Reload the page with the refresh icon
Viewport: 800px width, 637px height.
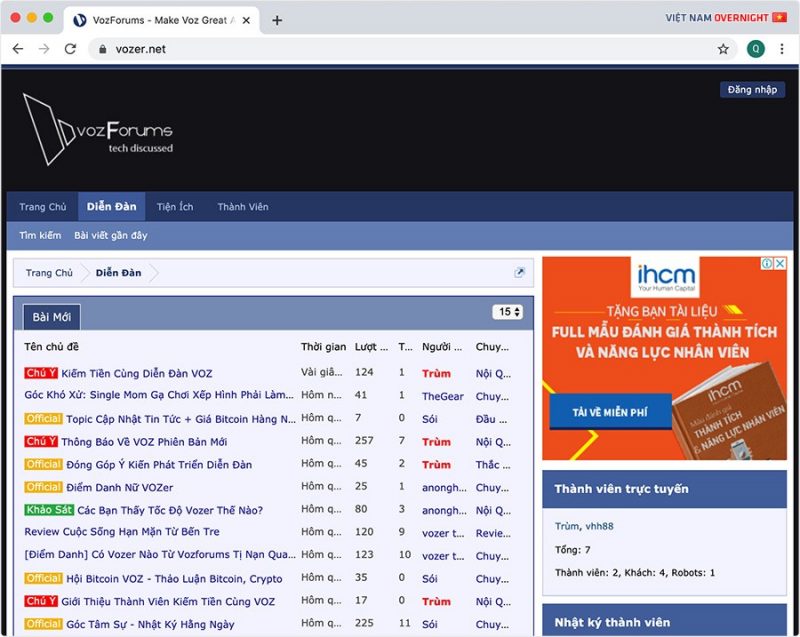pyautogui.click(x=70, y=49)
